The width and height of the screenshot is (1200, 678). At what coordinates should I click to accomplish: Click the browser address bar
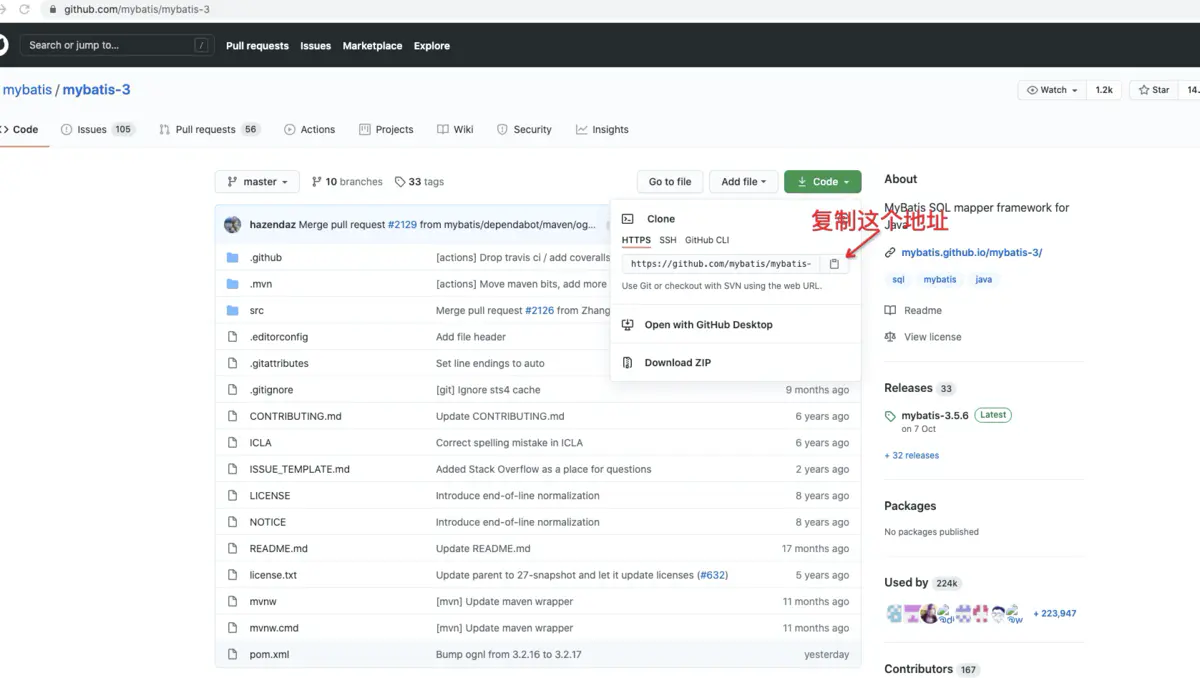137,9
